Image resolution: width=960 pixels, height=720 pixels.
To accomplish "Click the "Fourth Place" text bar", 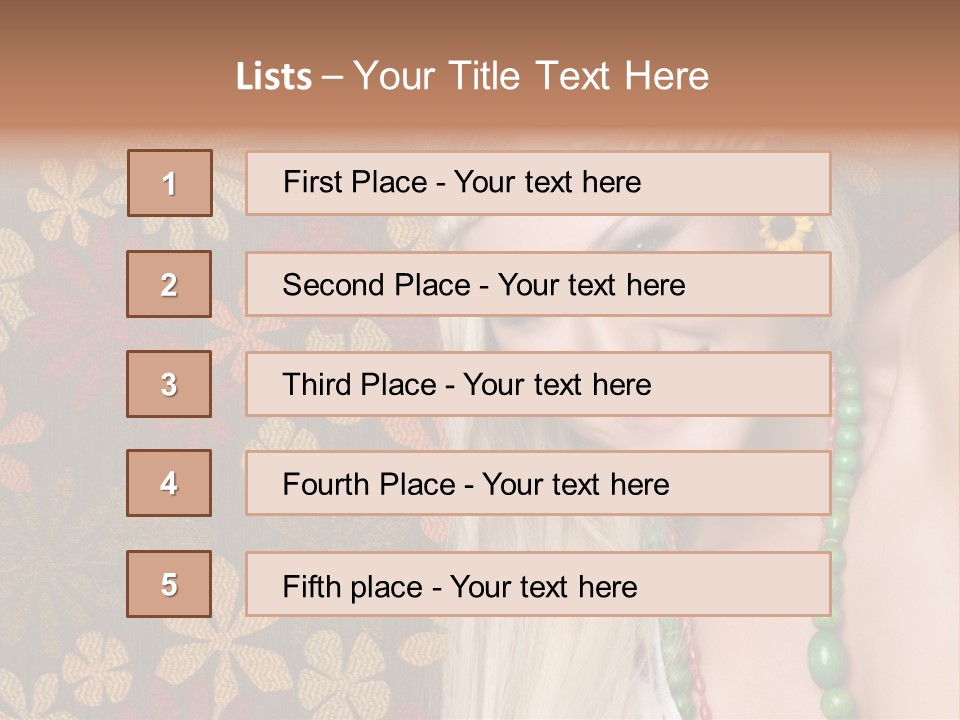I will [x=538, y=484].
